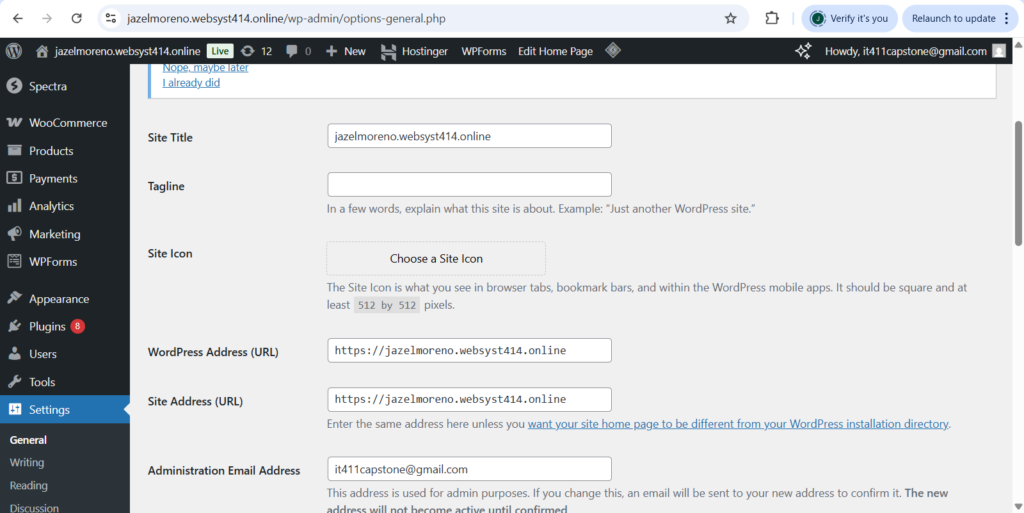Click the diamond icon after Edit Home Page
The height and width of the screenshot is (513, 1024).
[614, 51]
